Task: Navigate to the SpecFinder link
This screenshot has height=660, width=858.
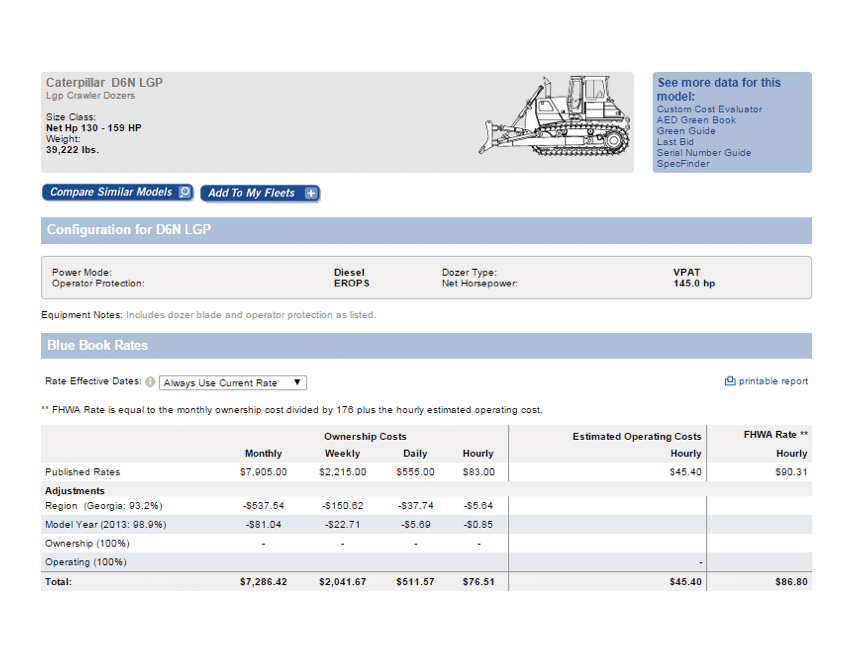Action: click(x=683, y=164)
